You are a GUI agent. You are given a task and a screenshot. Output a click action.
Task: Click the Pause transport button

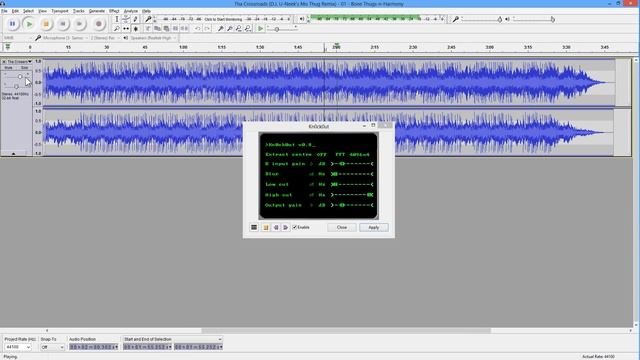pos(13,24)
